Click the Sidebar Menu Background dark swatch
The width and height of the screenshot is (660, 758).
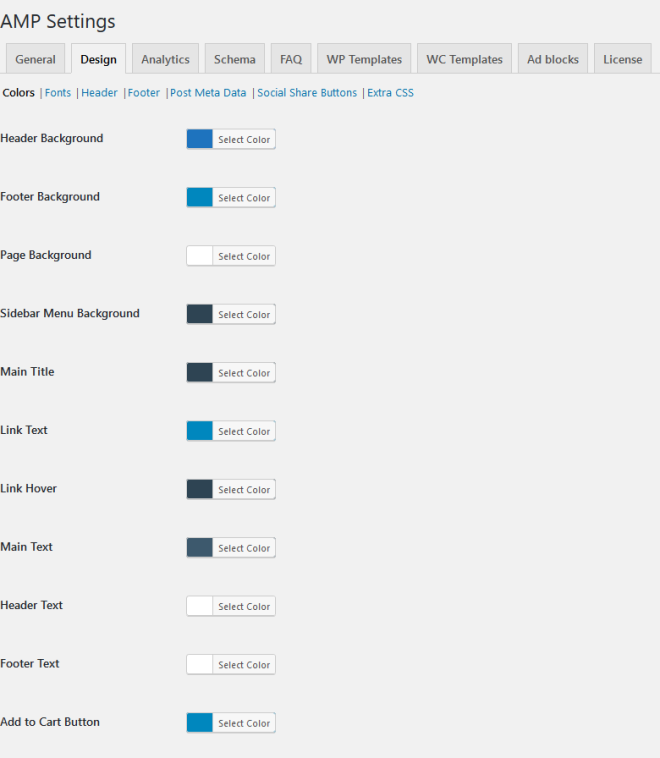(200, 314)
